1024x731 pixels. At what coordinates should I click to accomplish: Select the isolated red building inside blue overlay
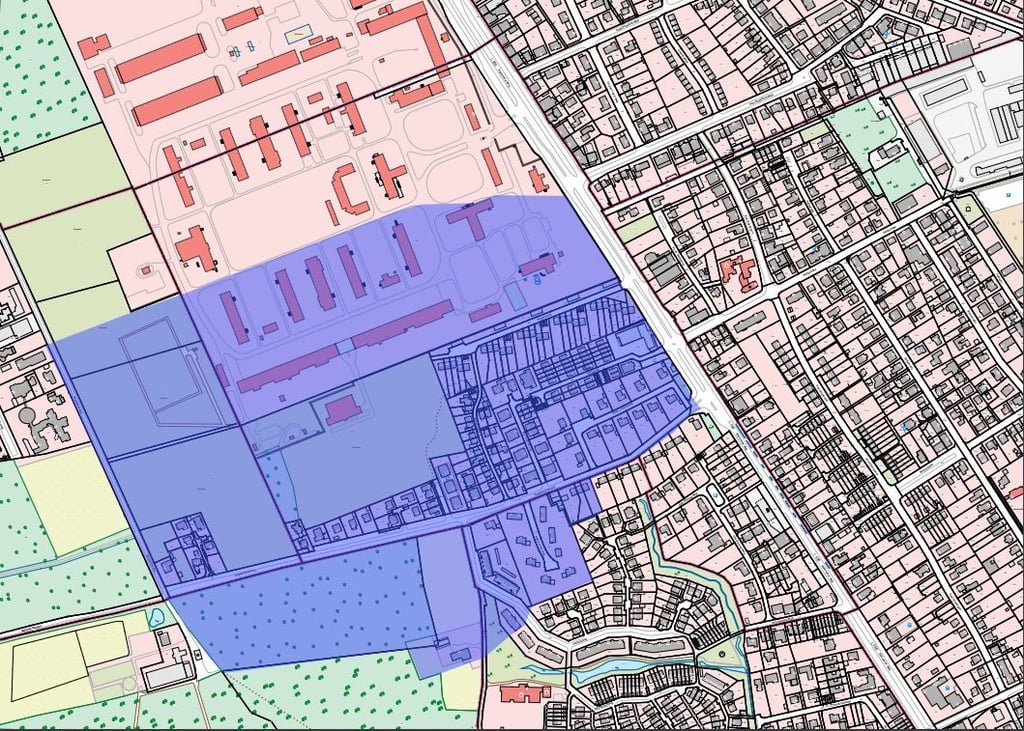click(342, 409)
